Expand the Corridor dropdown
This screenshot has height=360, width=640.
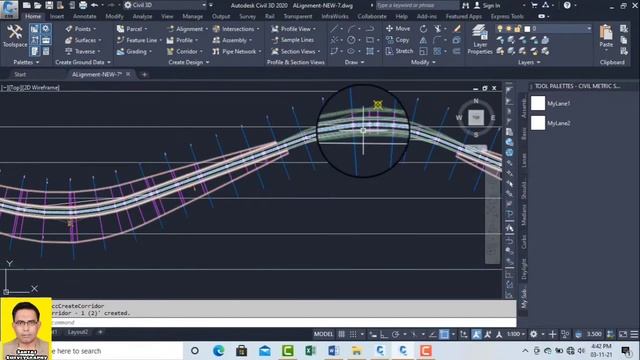coord(201,51)
